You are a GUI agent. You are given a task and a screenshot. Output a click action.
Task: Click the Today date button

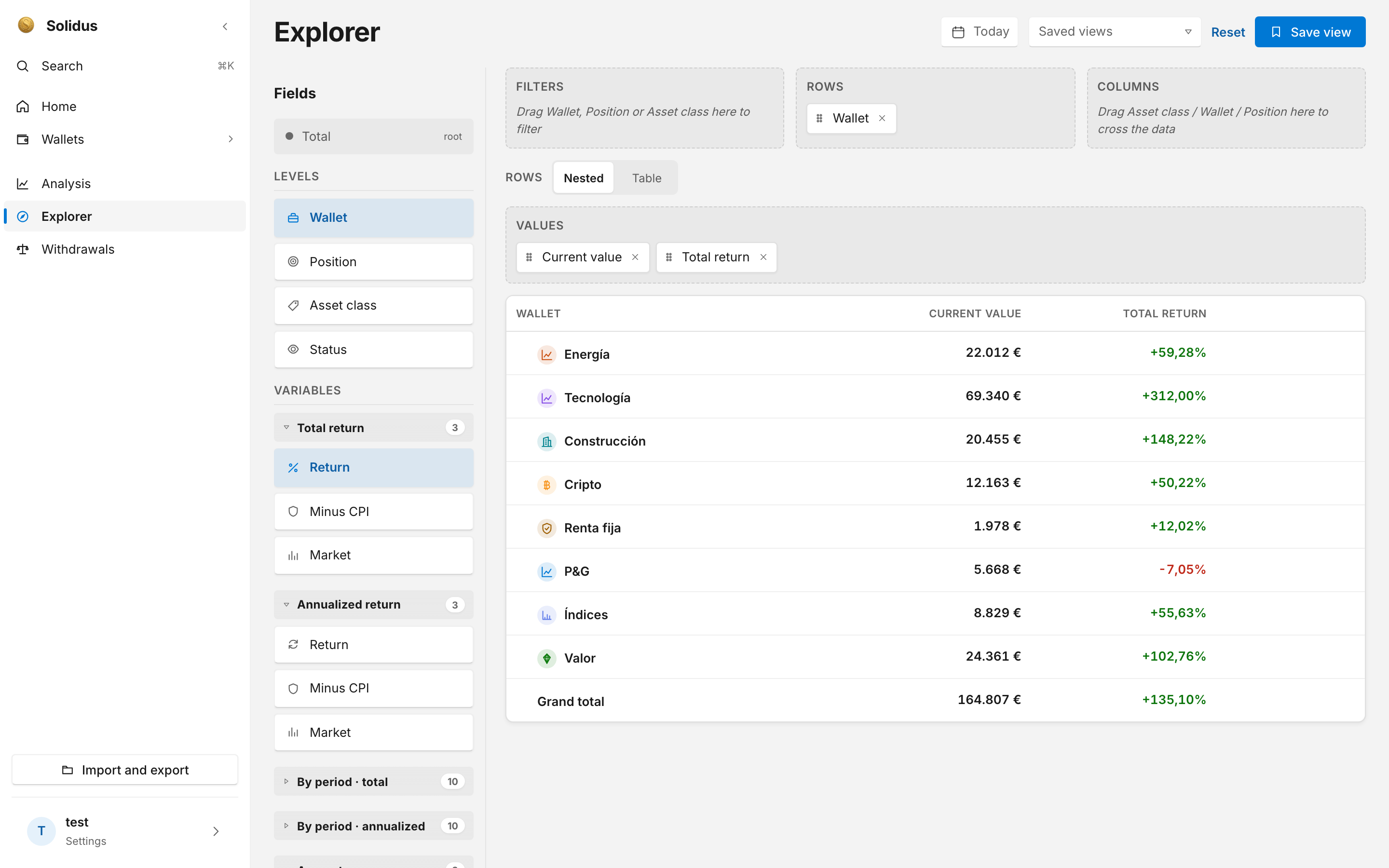point(979,31)
